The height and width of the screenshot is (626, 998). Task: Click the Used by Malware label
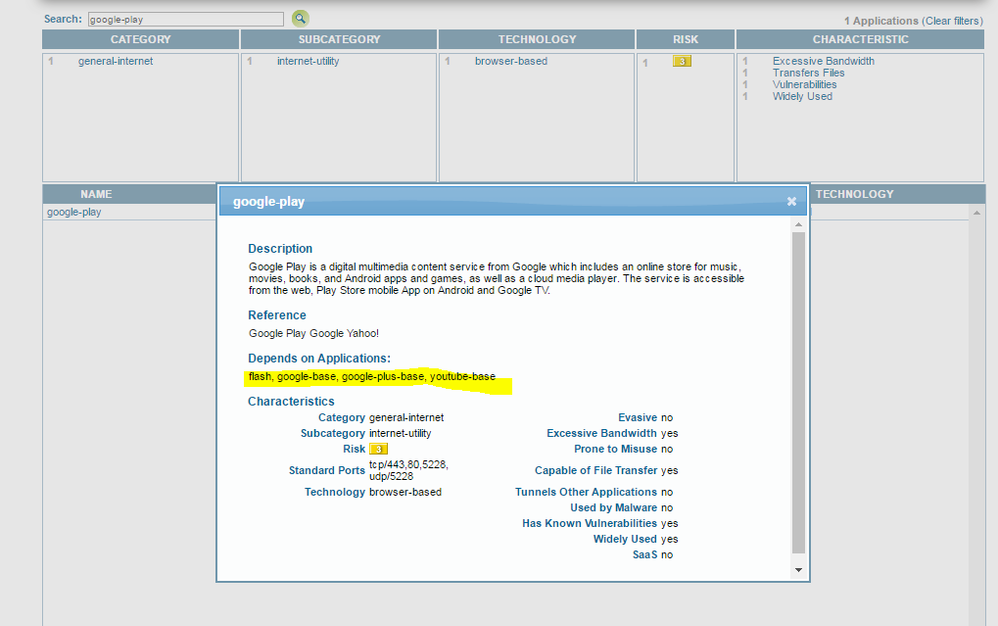[614, 508]
